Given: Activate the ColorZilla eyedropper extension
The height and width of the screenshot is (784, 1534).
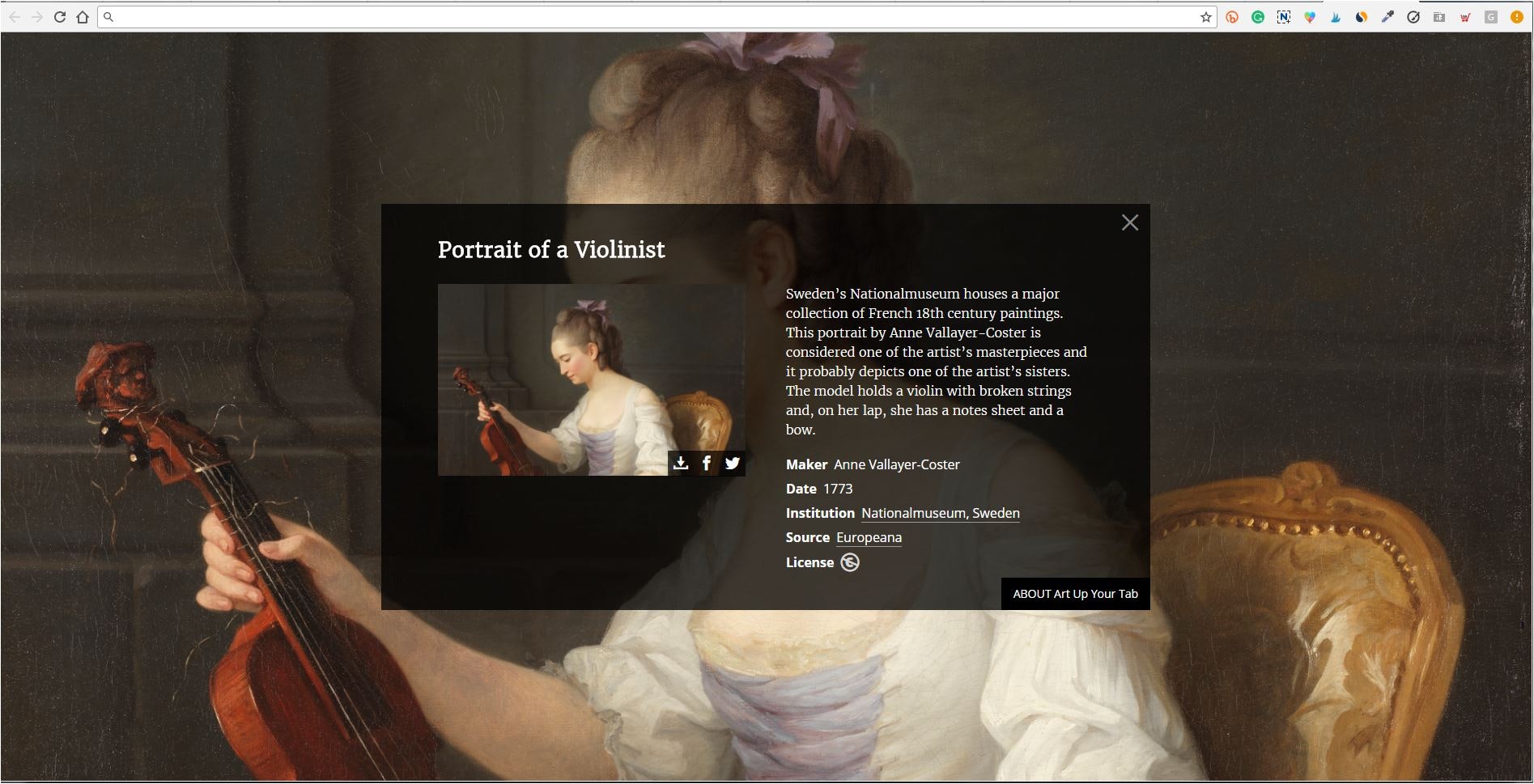Looking at the screenshot, I should click(x=1387, y=16).
